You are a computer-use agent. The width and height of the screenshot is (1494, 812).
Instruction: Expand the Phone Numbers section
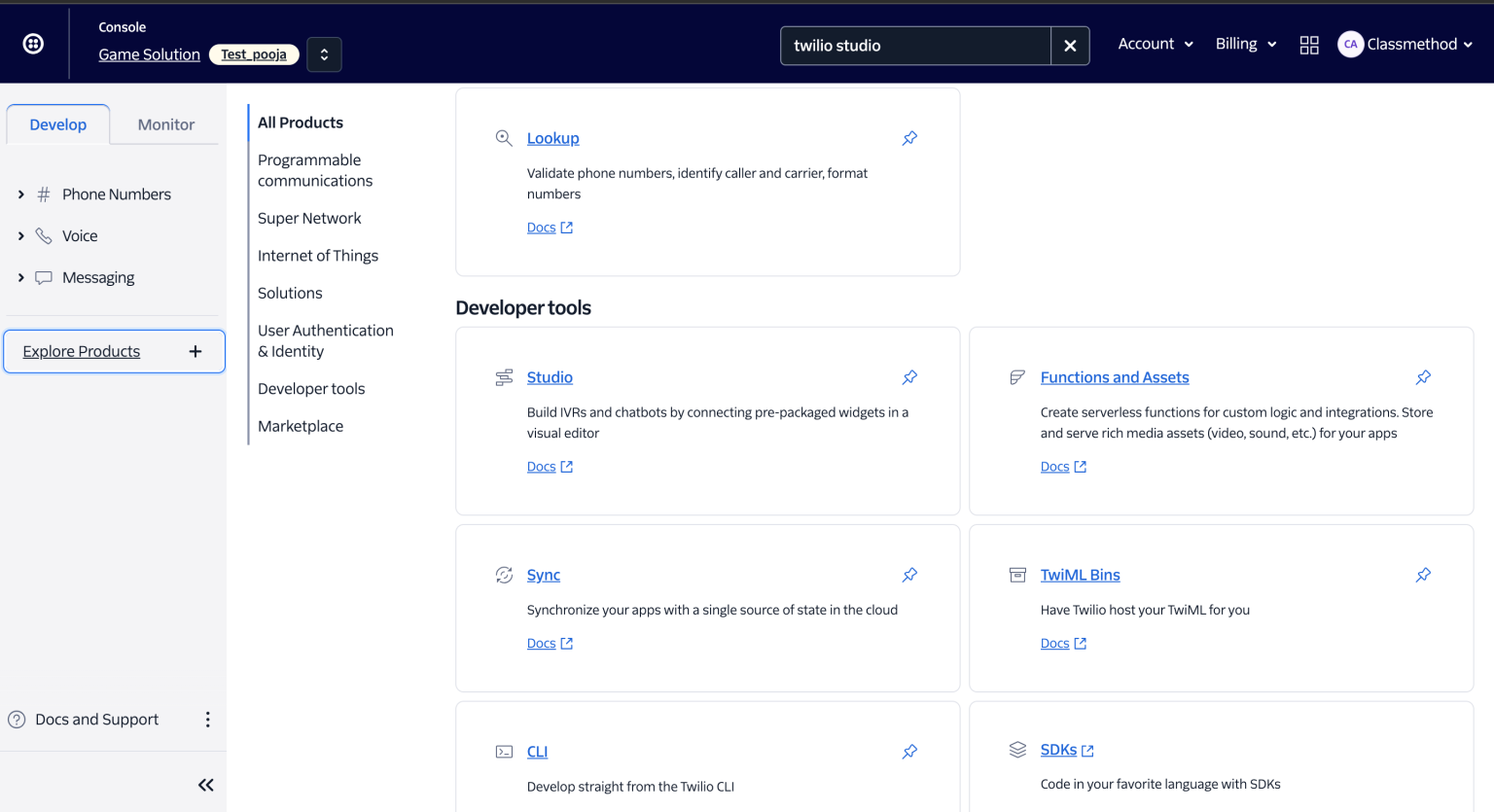(x=20, y=194)
